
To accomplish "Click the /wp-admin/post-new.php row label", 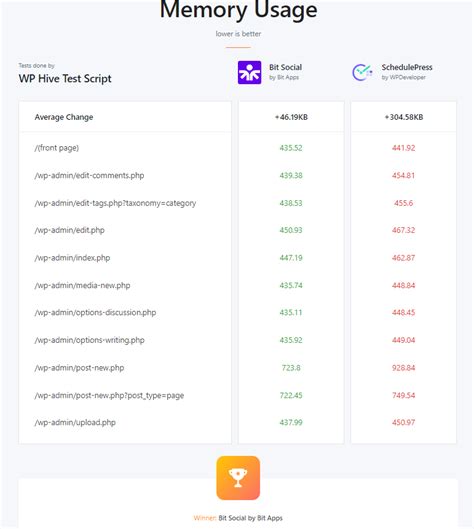I will [x=79, y=368].
